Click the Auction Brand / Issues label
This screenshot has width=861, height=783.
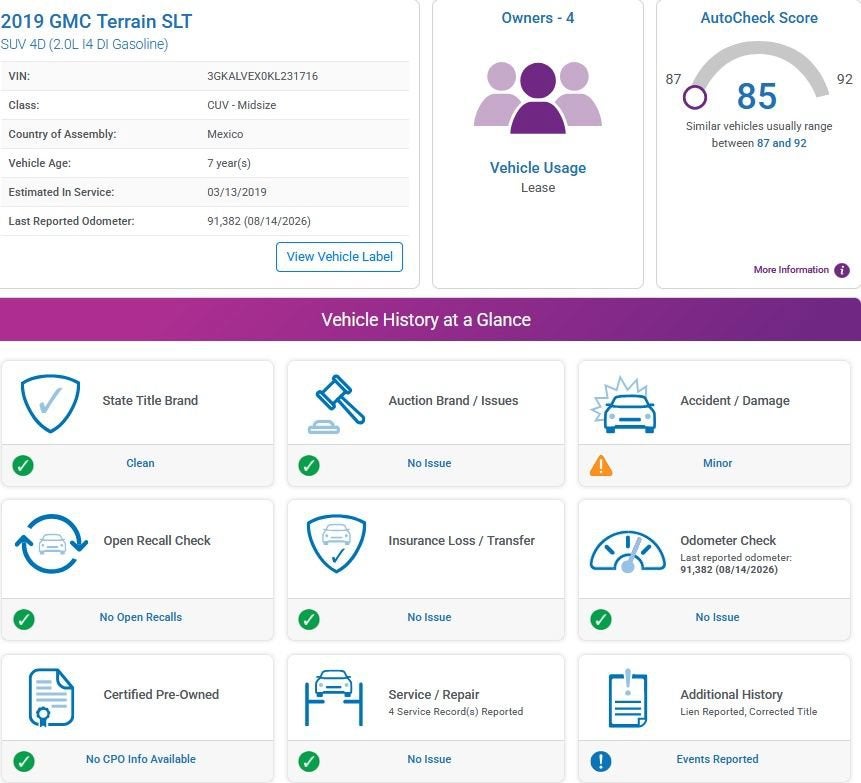453,400
